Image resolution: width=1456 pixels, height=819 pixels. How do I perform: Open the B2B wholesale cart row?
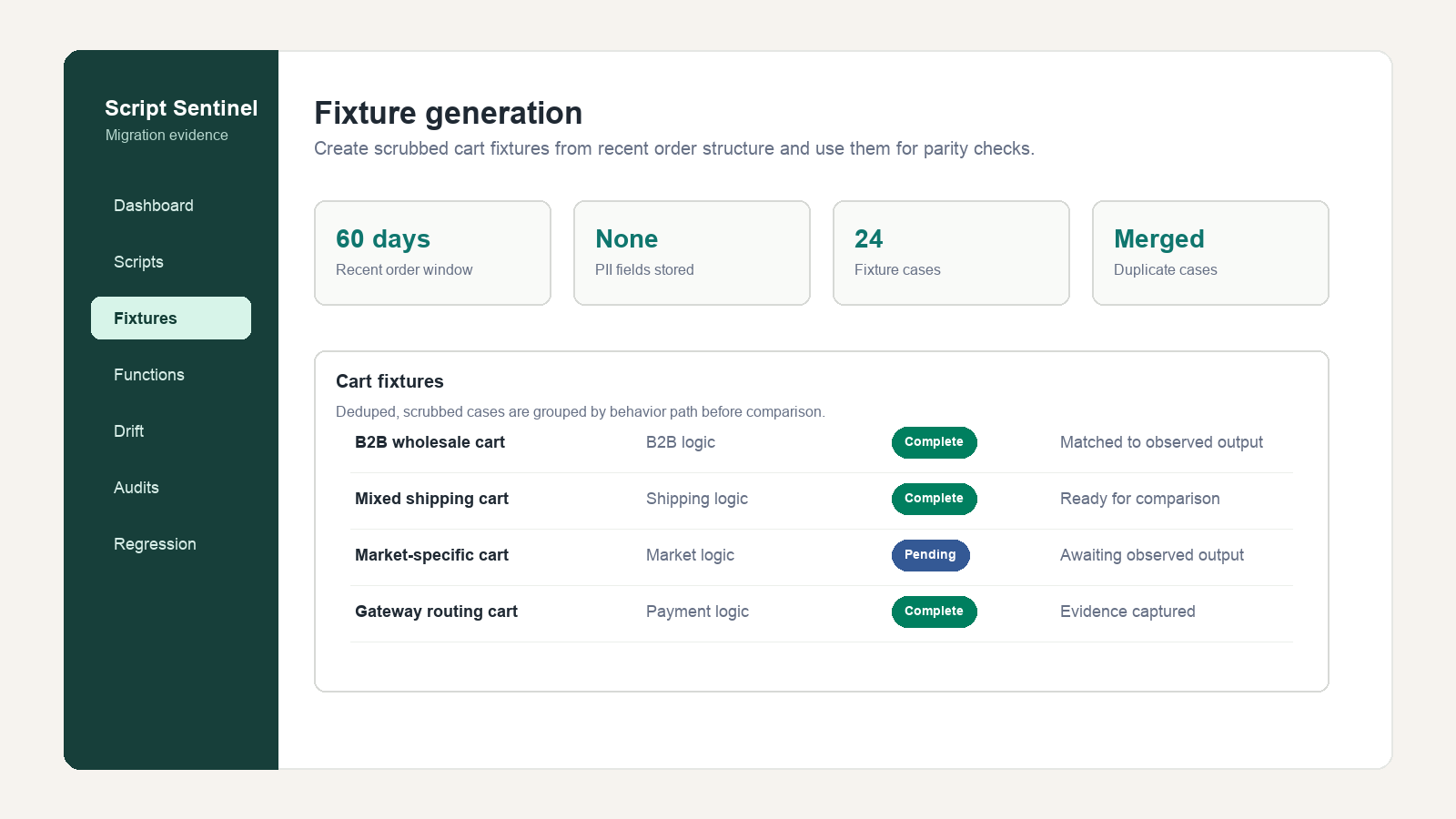(x=822, y=443)
